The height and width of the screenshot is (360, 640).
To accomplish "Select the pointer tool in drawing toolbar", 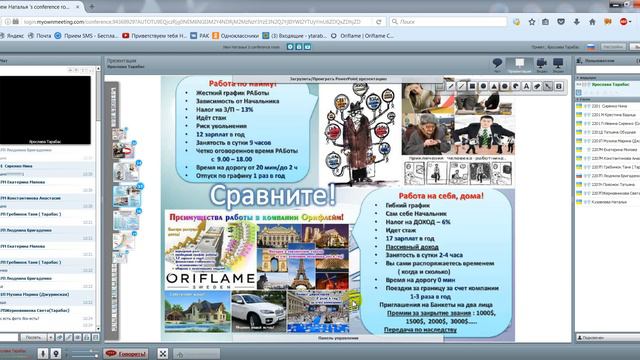I will point(548,86).
